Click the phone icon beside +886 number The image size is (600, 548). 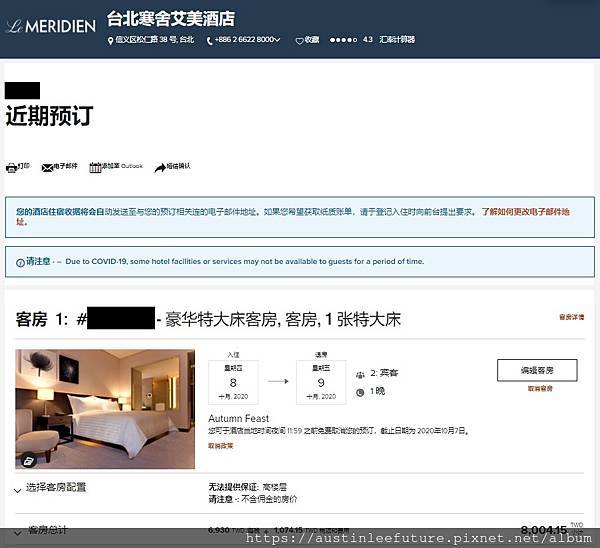pos(209,41)
